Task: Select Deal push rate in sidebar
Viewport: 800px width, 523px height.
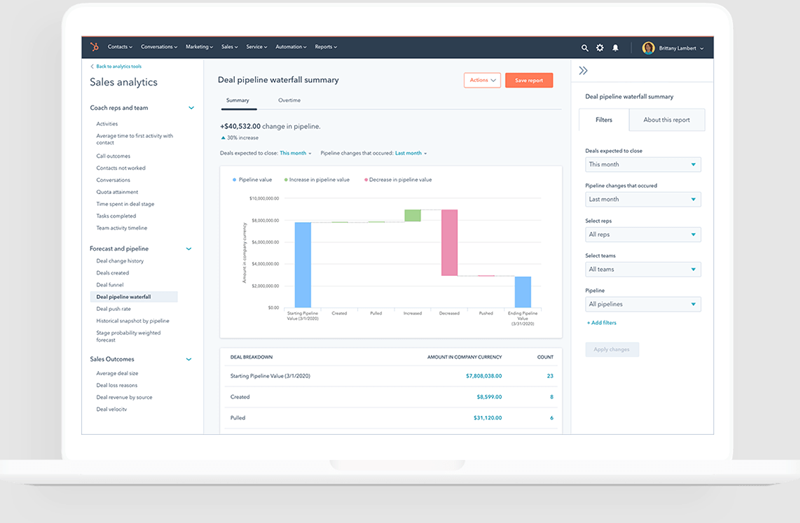Action: pos(113,309)
